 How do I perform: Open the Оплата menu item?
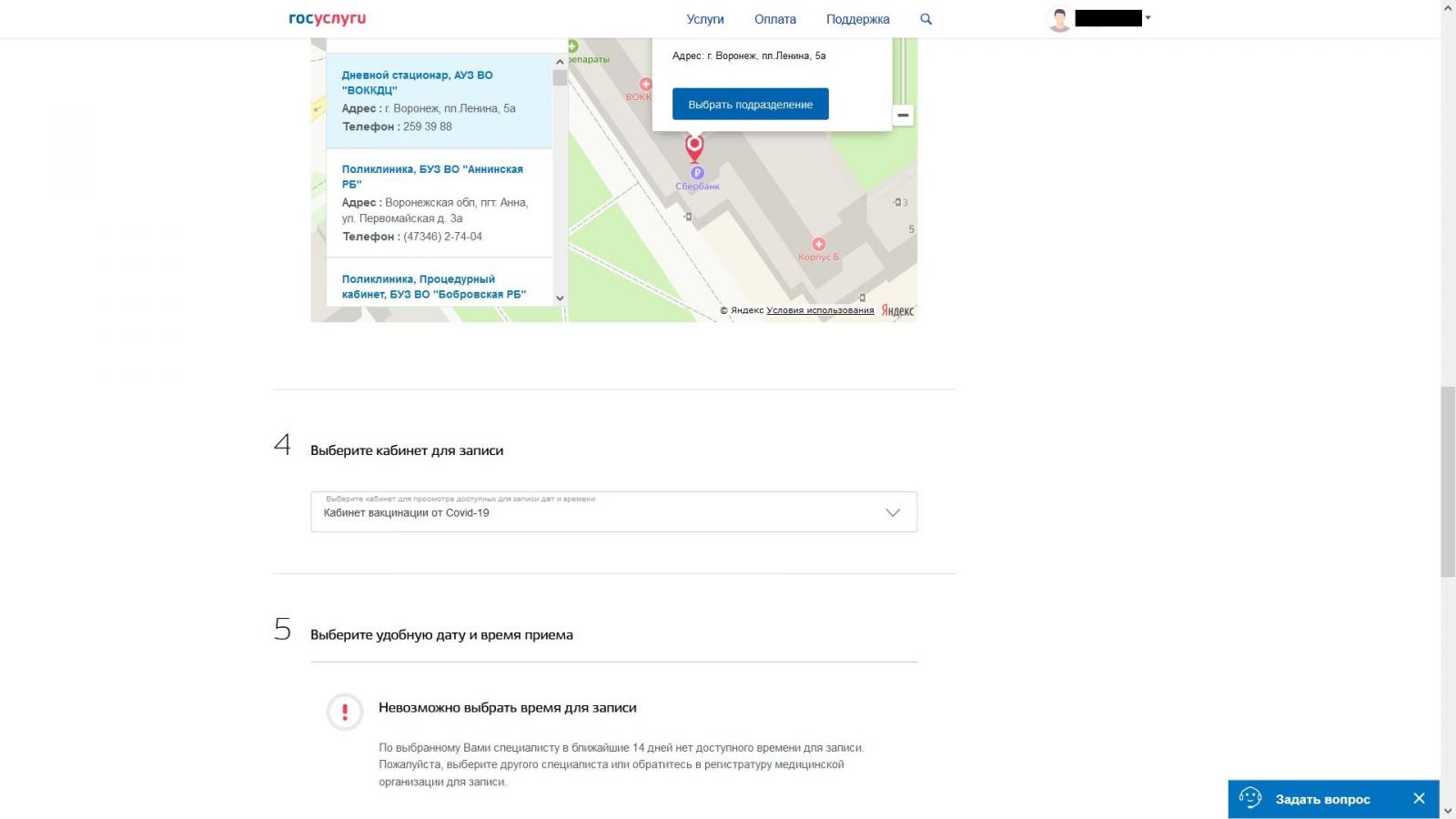[x=774, y=19]
